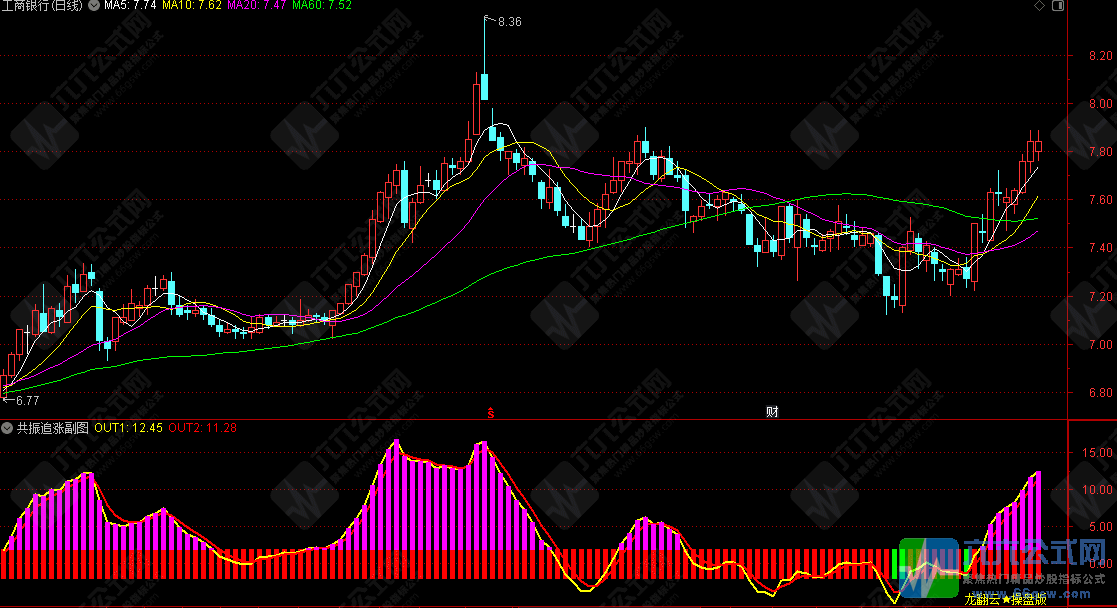Image resolution: width=1117 pixels, height=608 pixels.
Task: Click the red OUT2 value label
Action: [202, 428]
